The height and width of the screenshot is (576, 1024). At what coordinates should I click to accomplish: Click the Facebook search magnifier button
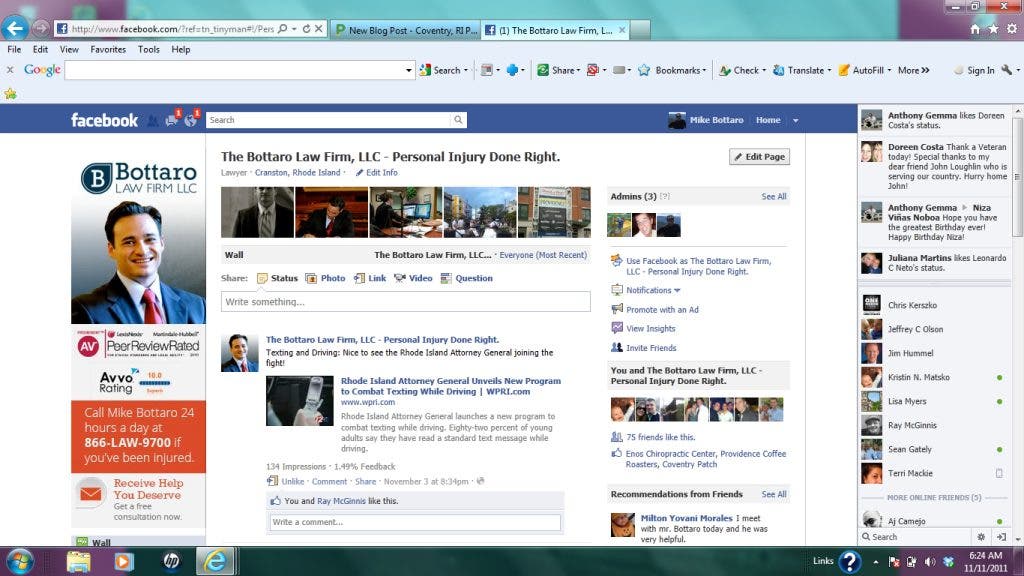pos(458,120)
